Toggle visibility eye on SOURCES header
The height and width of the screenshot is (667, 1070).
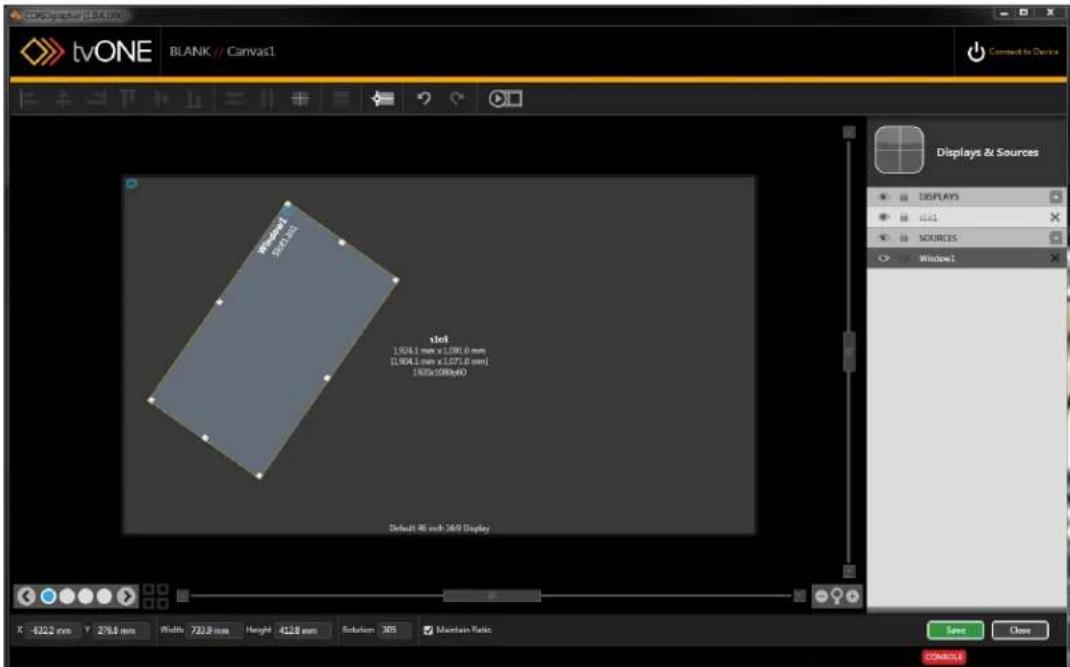click(884, 238)
